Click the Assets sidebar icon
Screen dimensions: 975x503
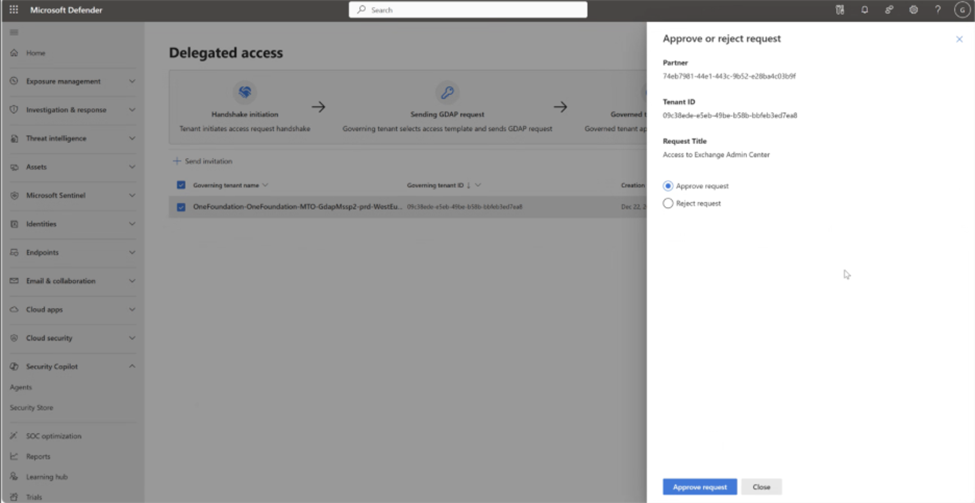pyautogui.click(x=14, y=167)
